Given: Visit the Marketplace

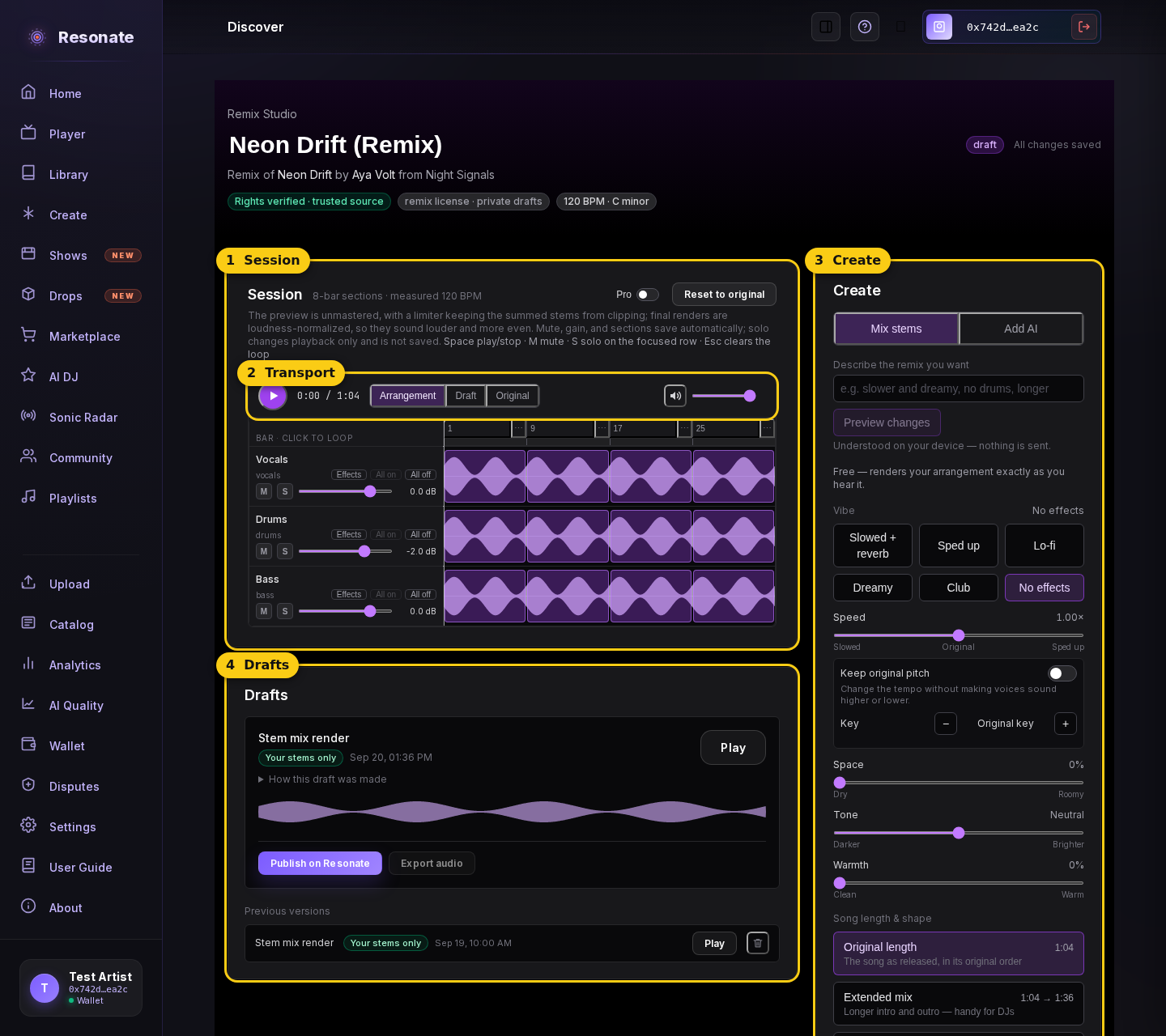Looking at the screenshot, I should (81, 336).
